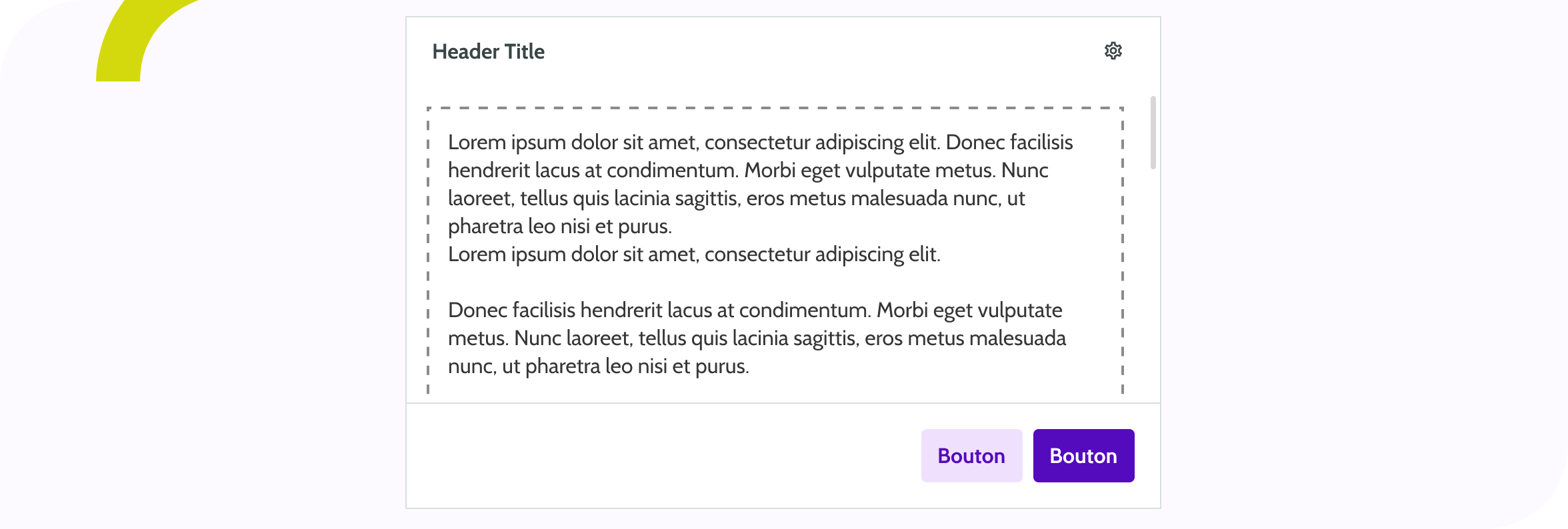The width and height of the screenshot is (1568, 529).
Task: Click the line starting 'hendrerit lacus at condimentum'
Action: point(747,171)
